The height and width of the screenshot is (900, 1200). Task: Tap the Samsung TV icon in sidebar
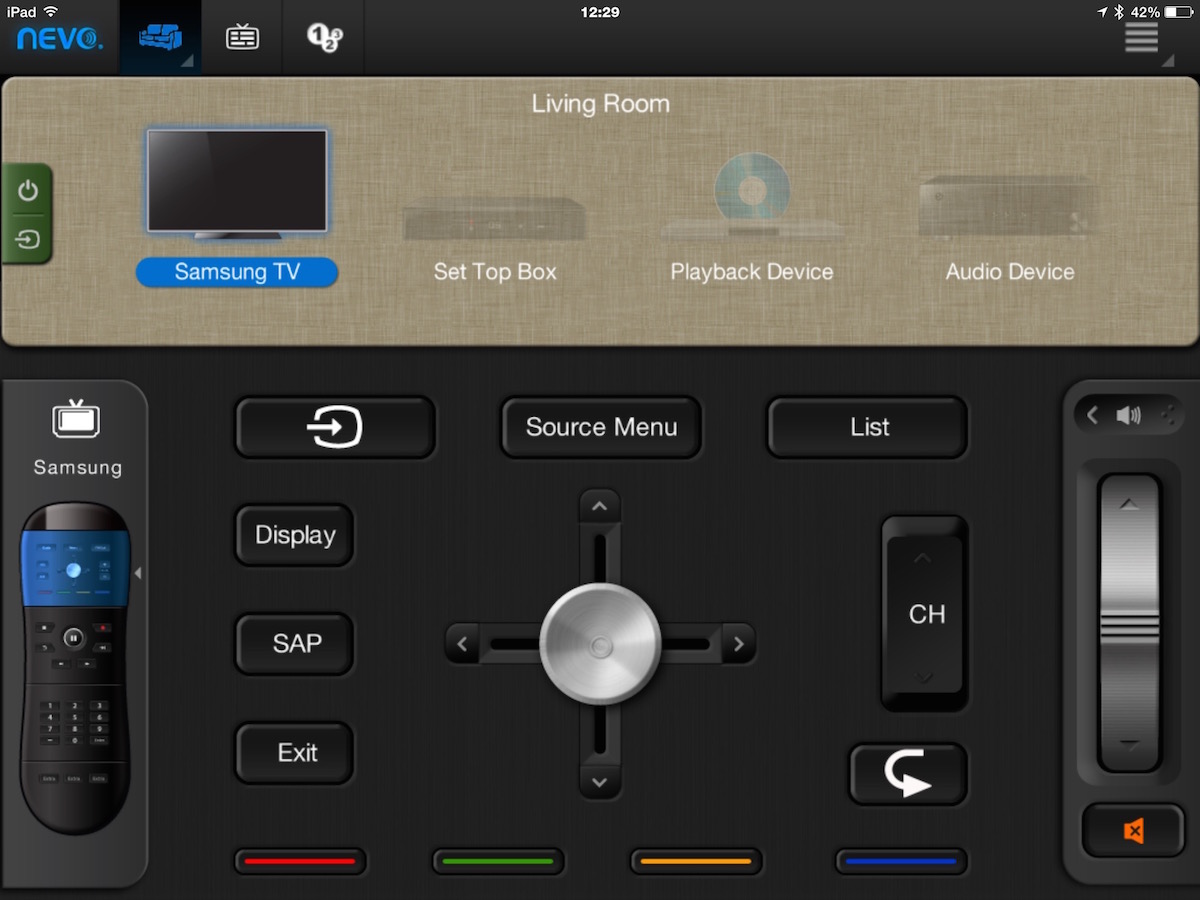[x=76, y=419]
